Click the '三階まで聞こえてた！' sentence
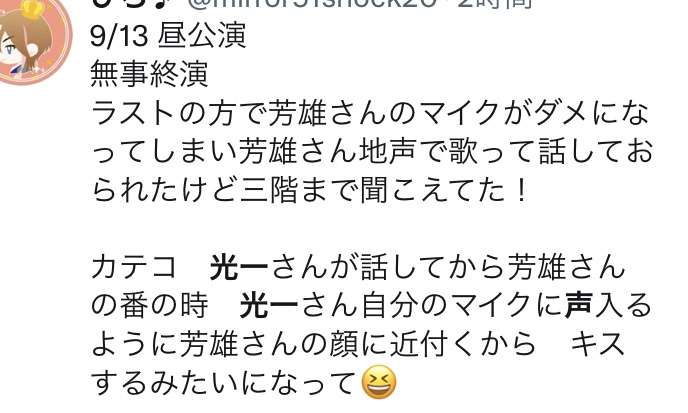The height and width of the screenshot is (413, 688). 385,190
